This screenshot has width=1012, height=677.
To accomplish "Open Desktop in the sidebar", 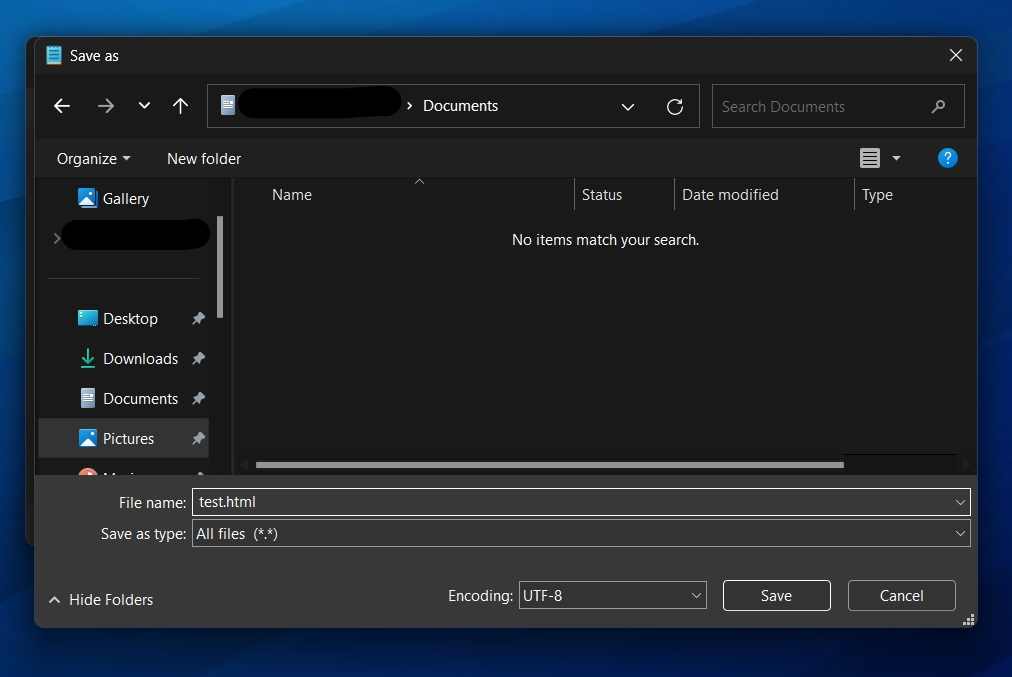I will click(x=130, y=319).
